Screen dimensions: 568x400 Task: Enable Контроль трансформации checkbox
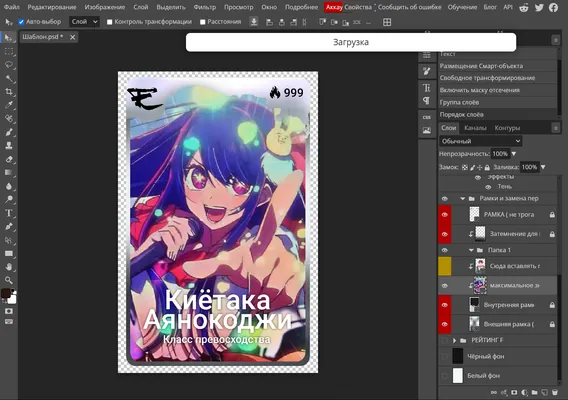click(x=109, y=22)
